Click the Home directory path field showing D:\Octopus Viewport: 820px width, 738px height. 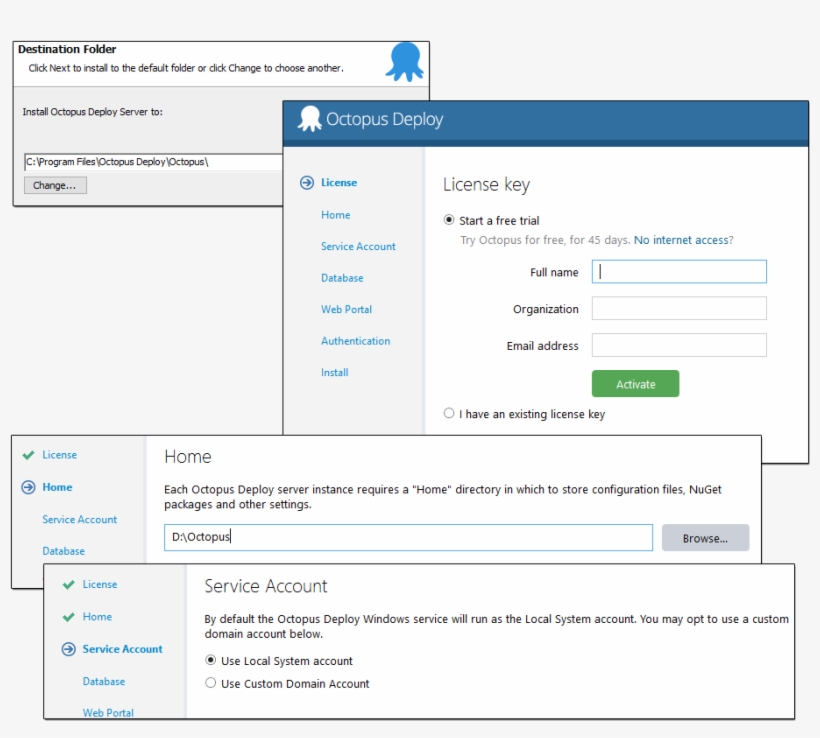pyautogui.click(x=408, y=538)
